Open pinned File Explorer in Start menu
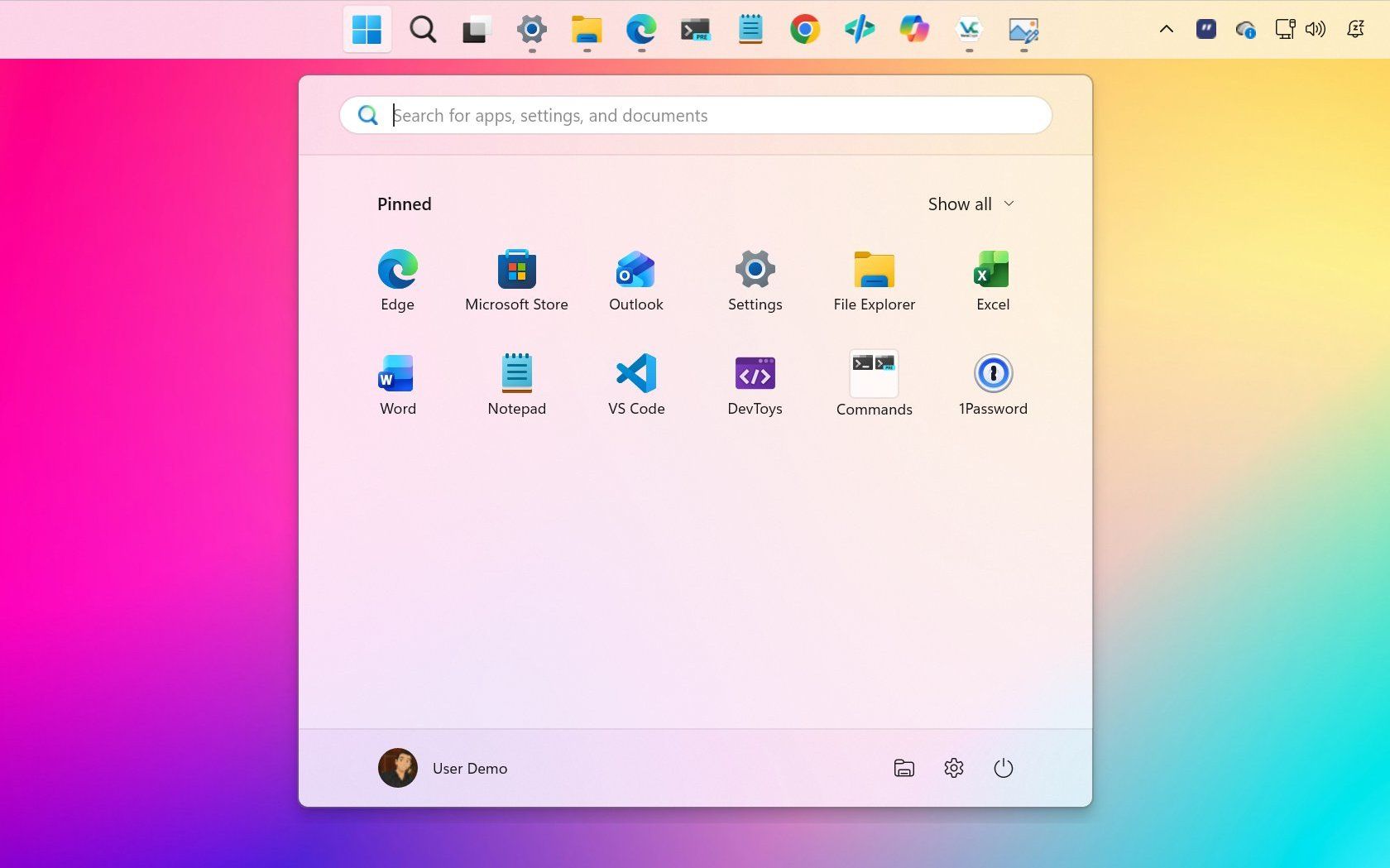The height and width of the screenshot is (868, 1390). (x=875, y=281)
